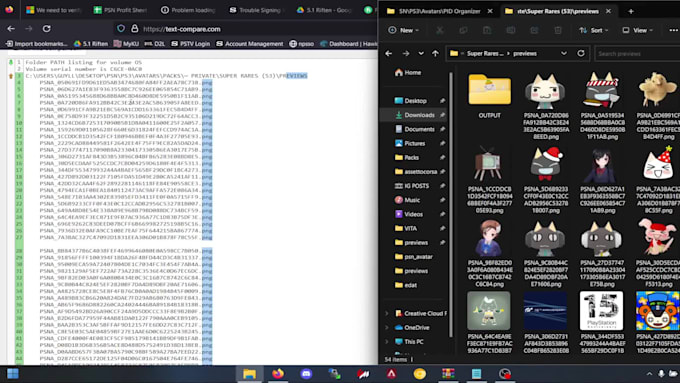Switch to the Trouble Signing tab
Image resolution: width=680 pixels, height=383 pixels.
[256, 10]
